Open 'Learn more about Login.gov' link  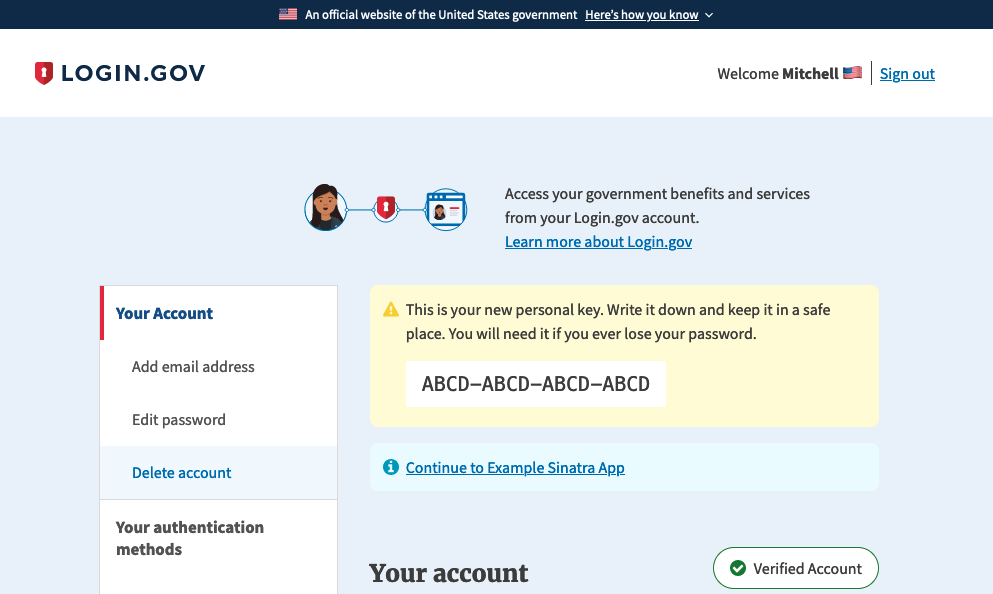pyautogui.click(x=598, y=242)
